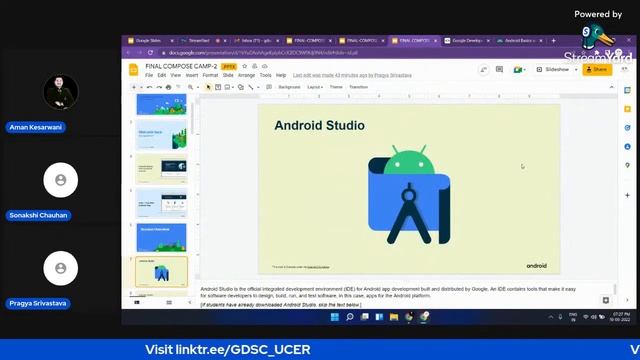Click the Android Studio slide title

[x=319, y=125]
